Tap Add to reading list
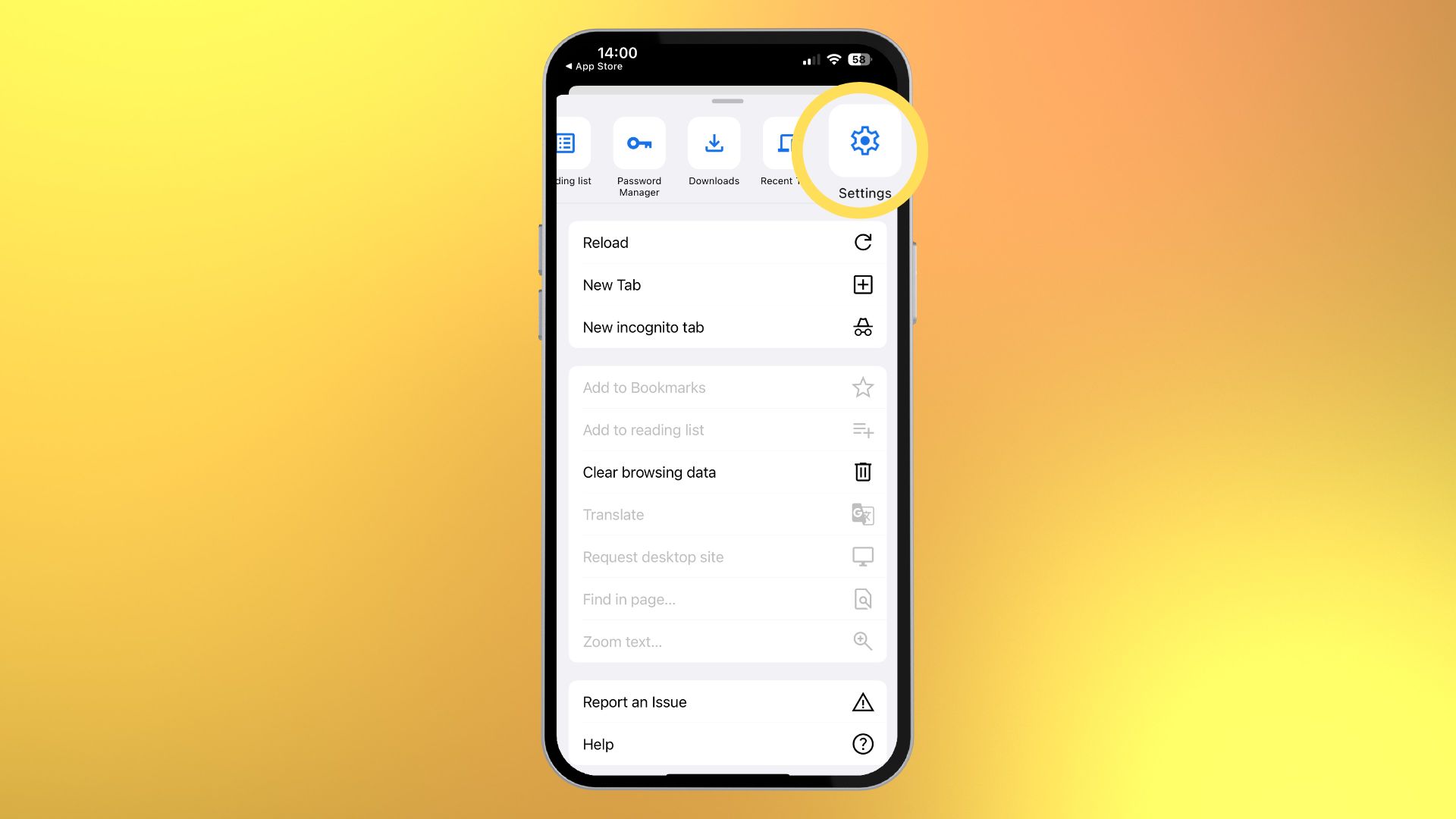 tap(643, 429)
